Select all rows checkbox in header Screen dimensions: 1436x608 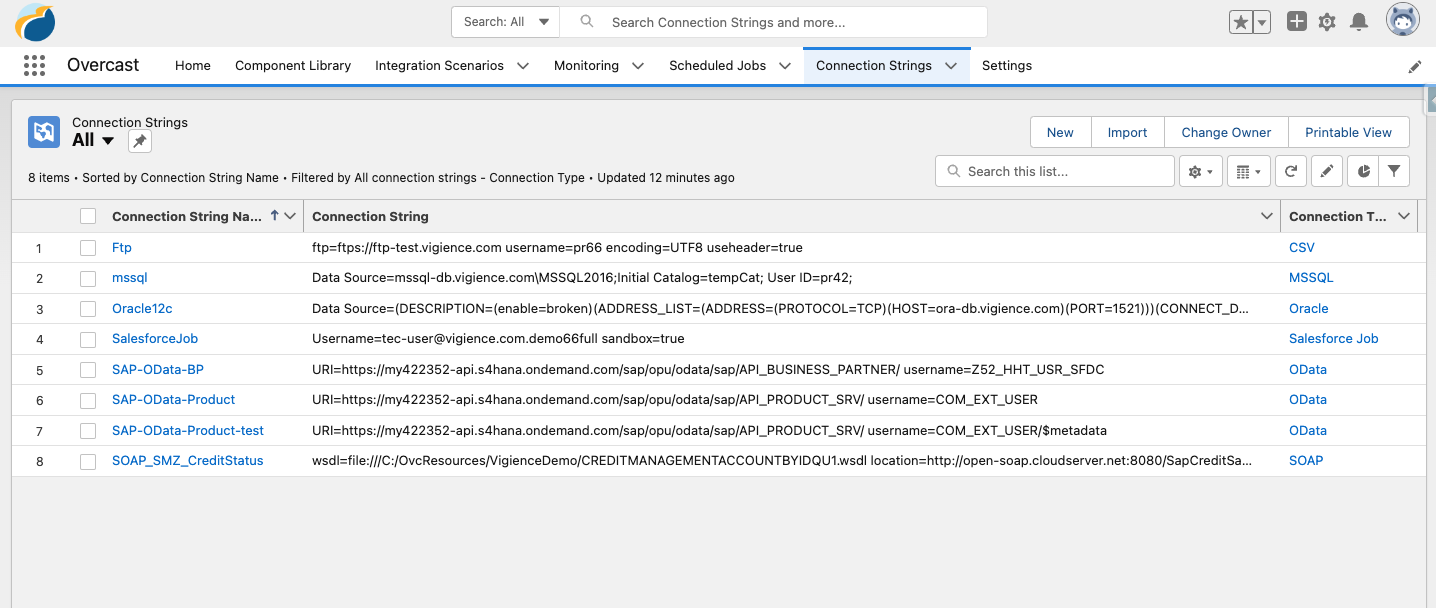click(x=88, y=216)
